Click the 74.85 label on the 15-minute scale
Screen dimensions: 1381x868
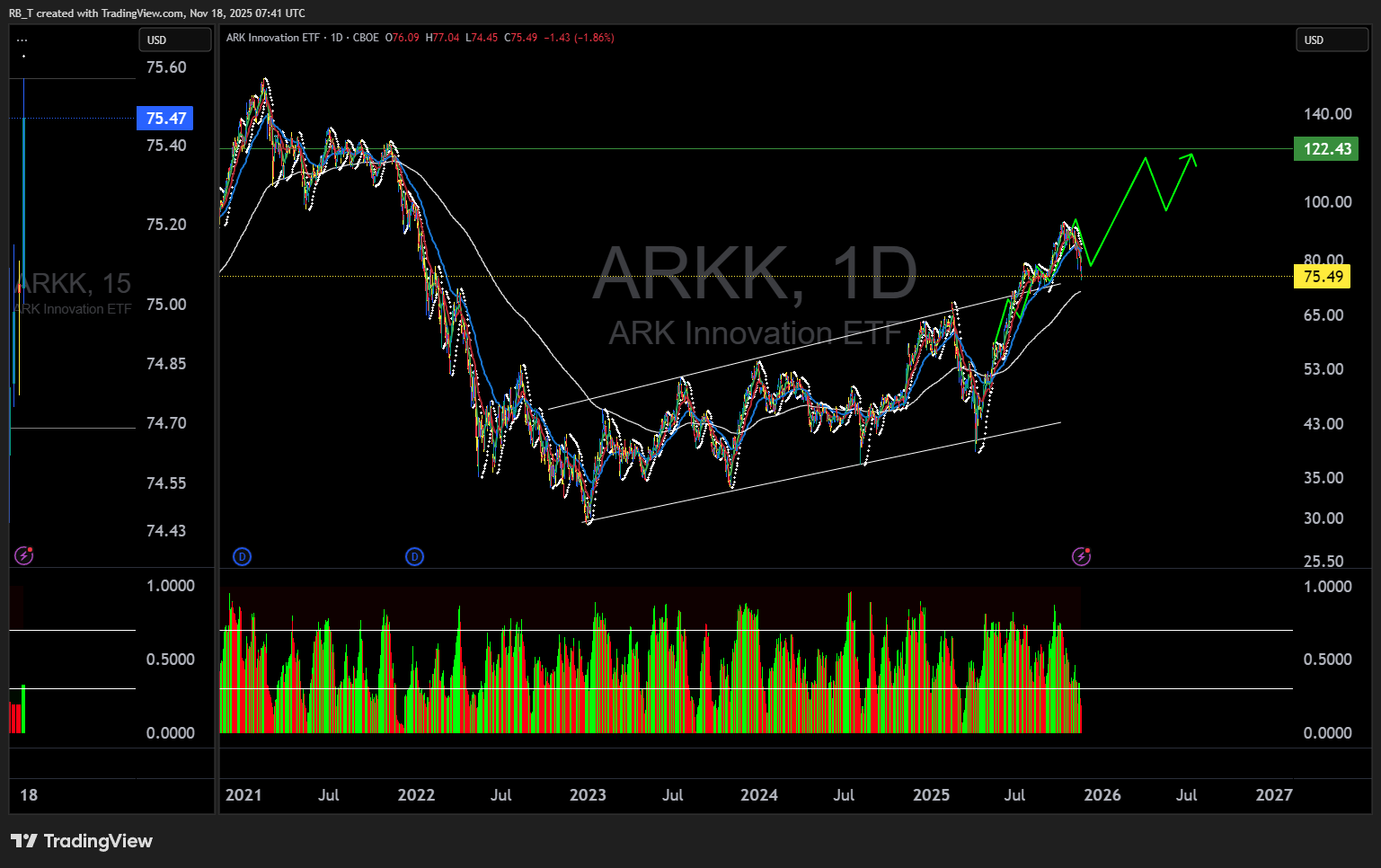point(166,364)
